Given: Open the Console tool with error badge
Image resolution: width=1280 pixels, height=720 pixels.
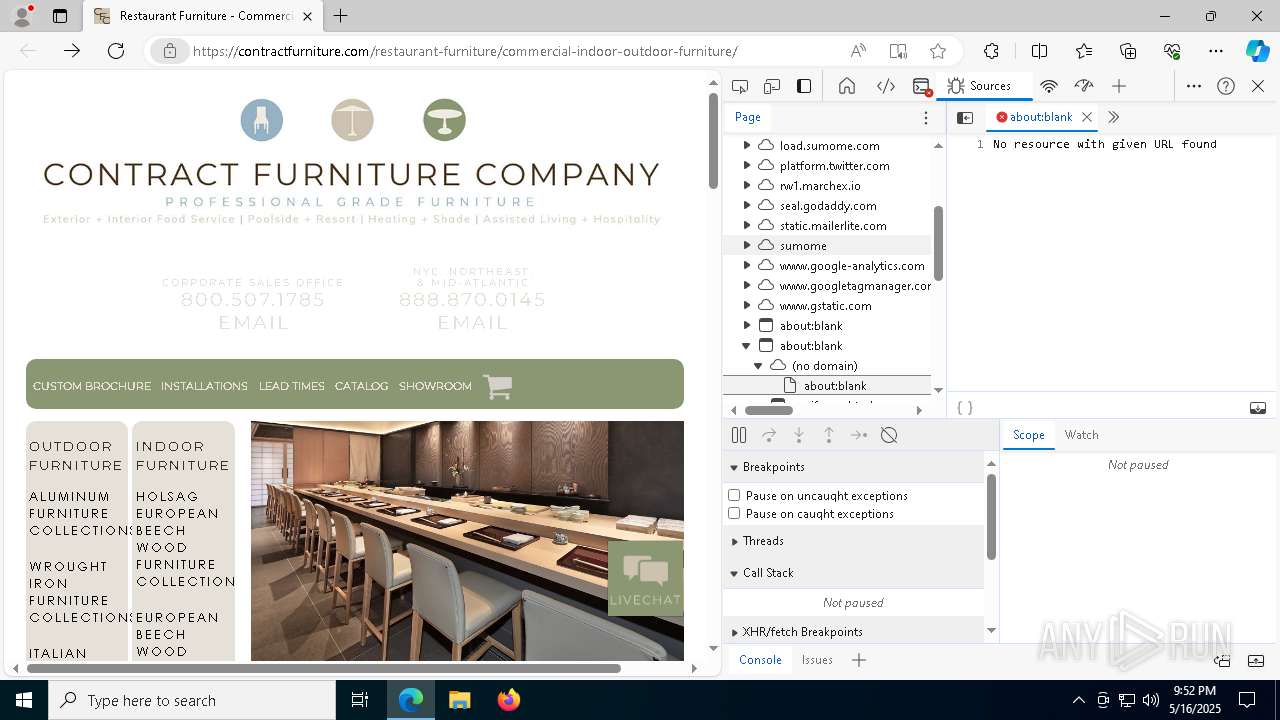Looking at the screenshot, I should (x=922, y=87).
